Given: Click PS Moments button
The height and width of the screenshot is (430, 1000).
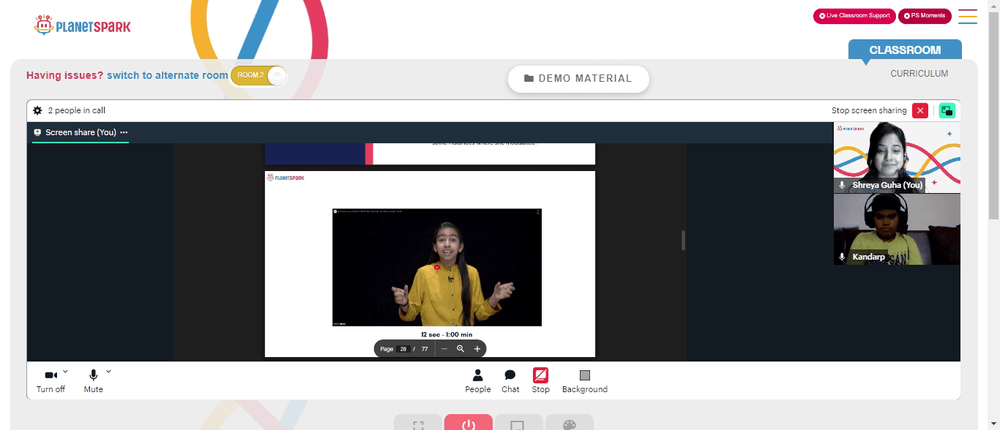Looking at the screenshot, I should click(x=925, y=16).
